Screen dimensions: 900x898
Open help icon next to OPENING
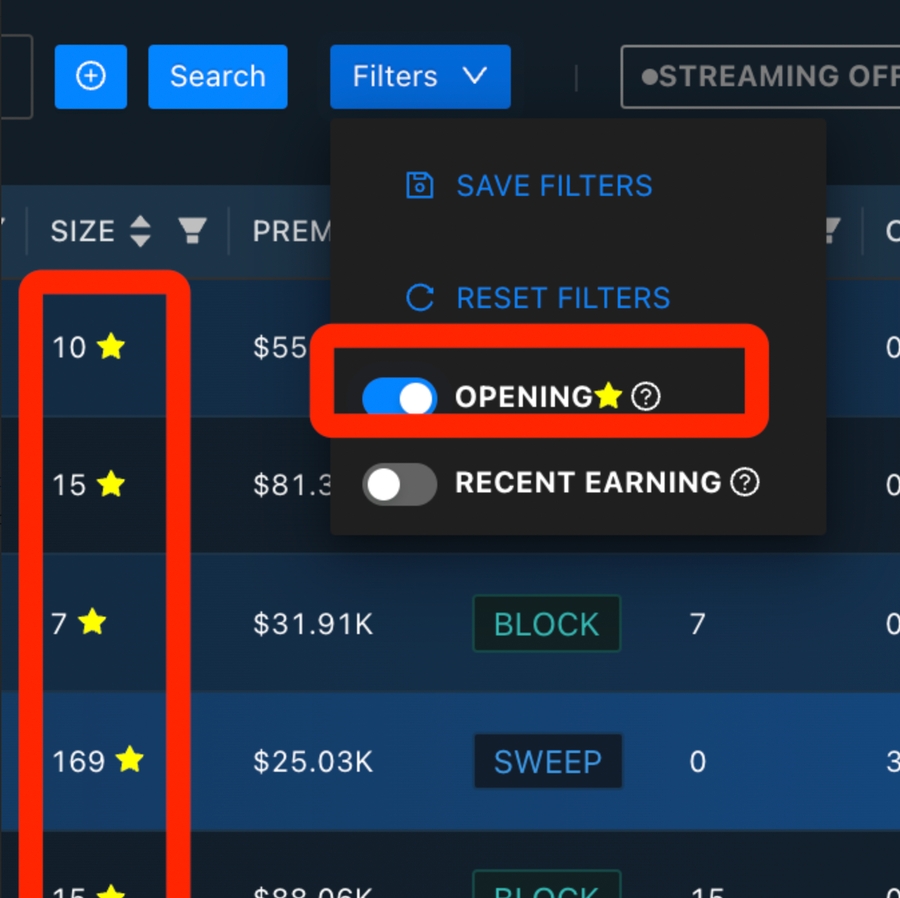(x=647, y=397)
